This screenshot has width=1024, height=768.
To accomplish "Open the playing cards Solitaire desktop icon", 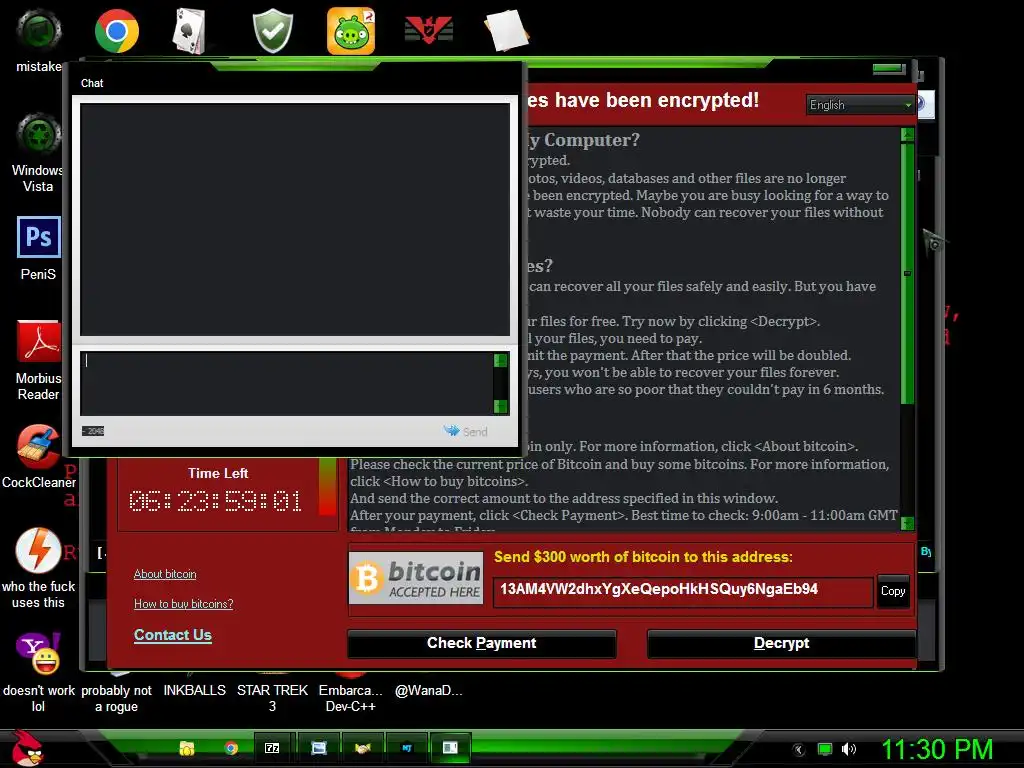I will pos(189,31).
